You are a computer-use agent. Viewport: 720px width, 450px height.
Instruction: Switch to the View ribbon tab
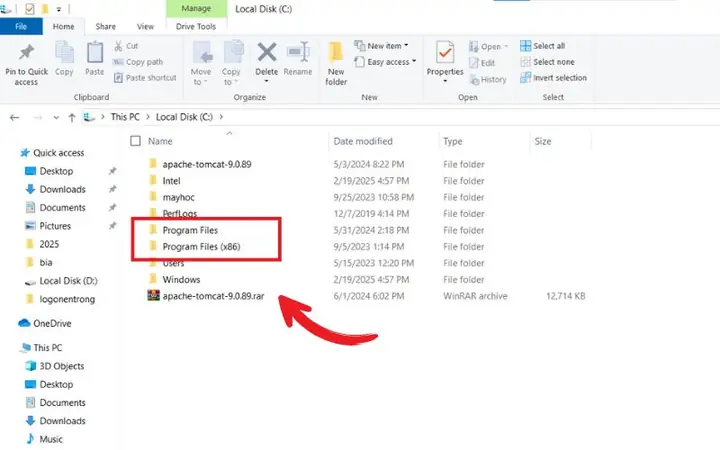(145, 27)
